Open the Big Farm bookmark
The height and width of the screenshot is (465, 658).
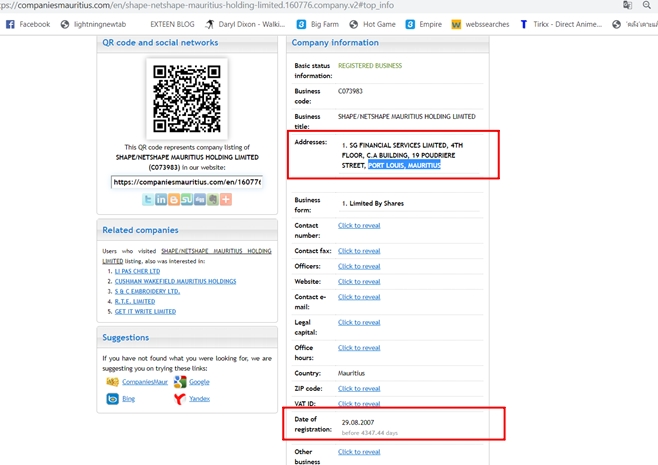pos(317,24)
